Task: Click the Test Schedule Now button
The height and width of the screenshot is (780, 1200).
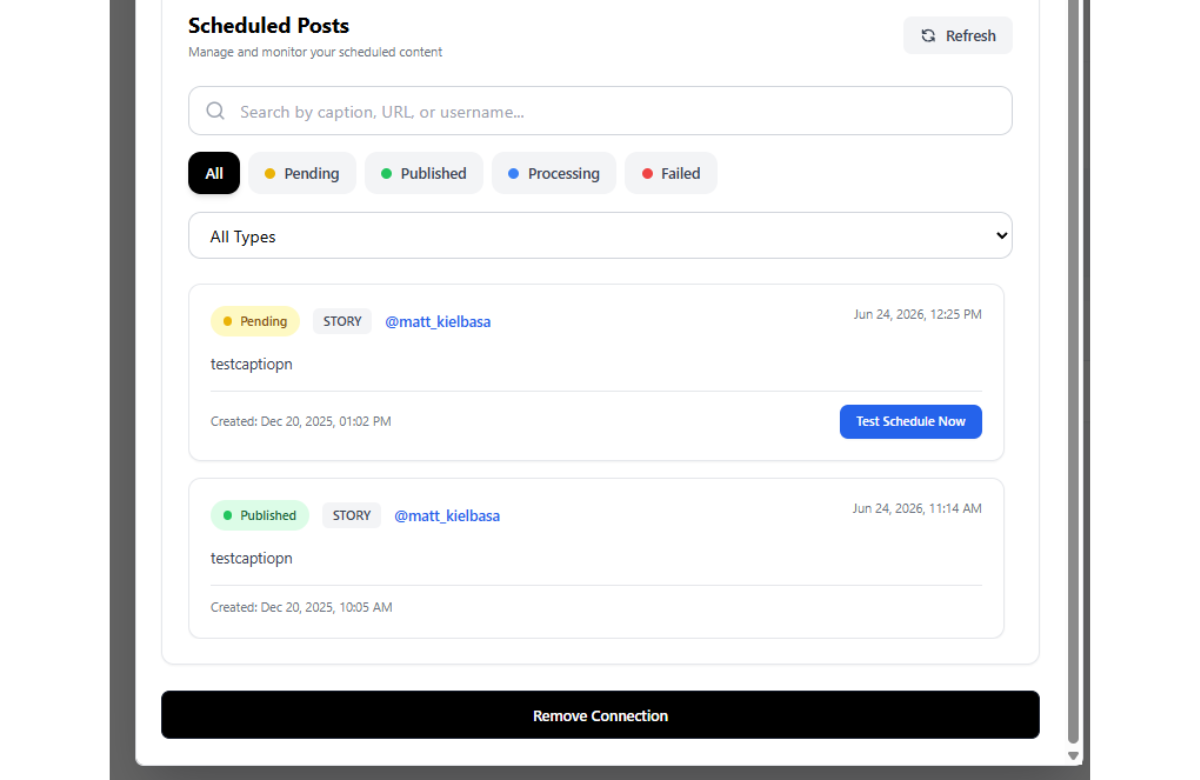Action: tap(910, 421)
